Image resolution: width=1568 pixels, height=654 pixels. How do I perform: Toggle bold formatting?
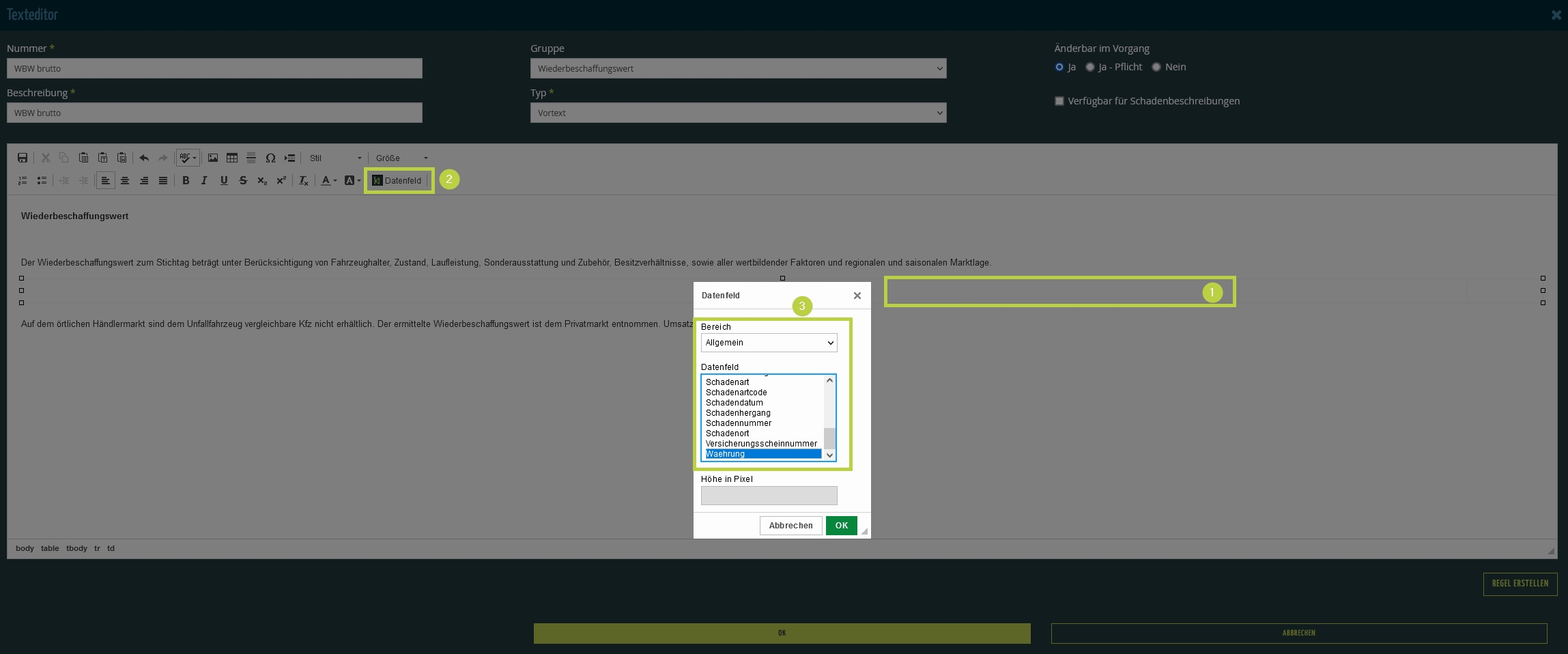[186, 181]
